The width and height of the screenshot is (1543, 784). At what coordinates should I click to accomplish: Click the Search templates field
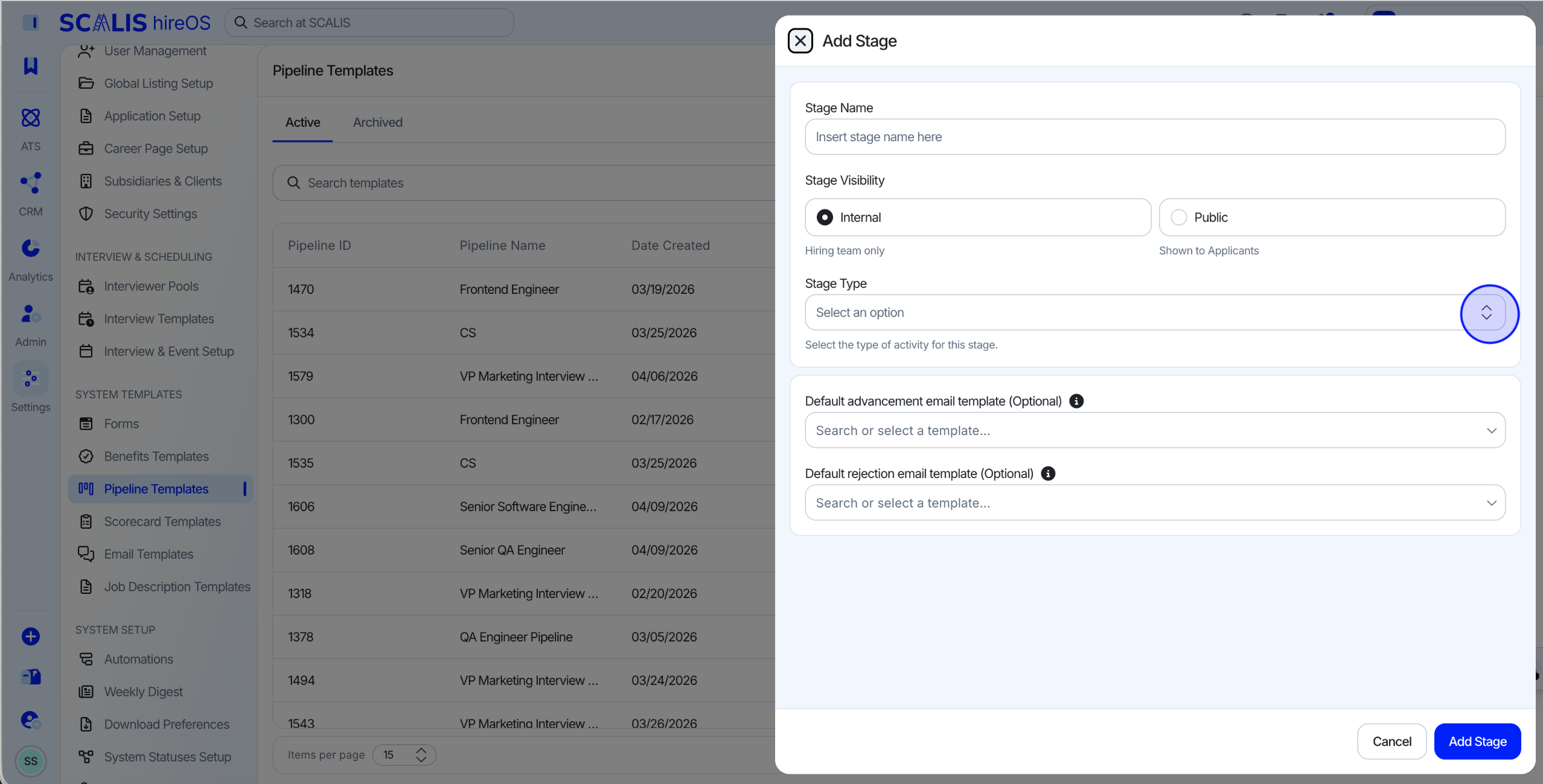pyautogui.click(x=523, y=183)
